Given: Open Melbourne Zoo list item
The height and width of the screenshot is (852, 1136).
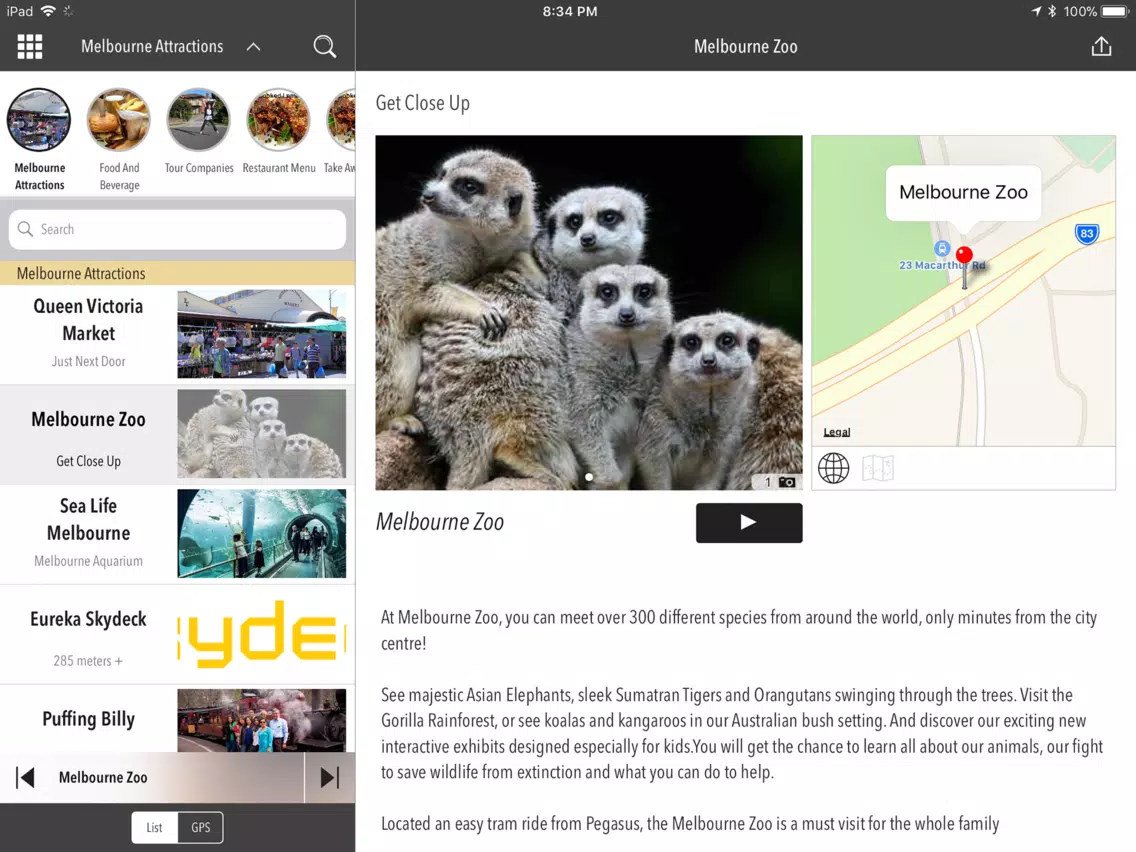Looking at the screenshot, I should [x=178, y=434].
